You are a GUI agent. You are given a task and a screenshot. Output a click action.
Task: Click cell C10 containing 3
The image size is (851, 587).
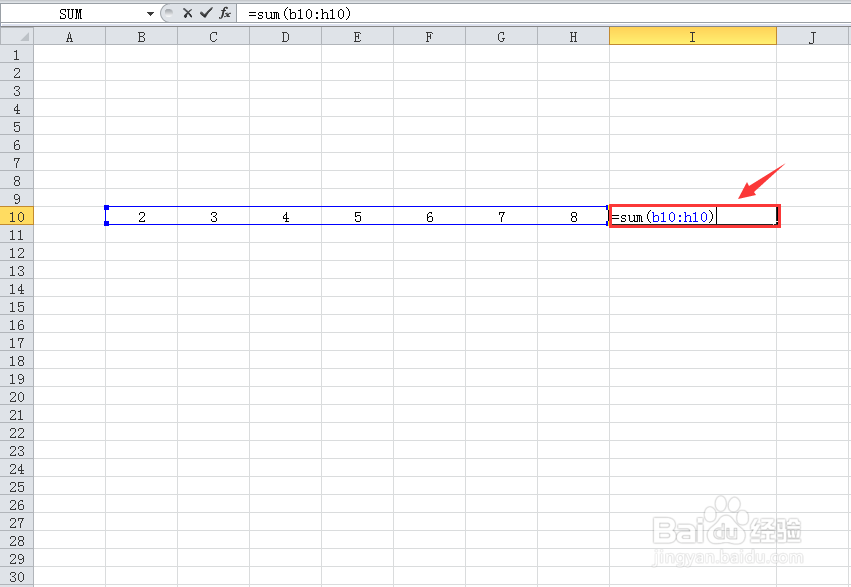(x=213, y=217)
